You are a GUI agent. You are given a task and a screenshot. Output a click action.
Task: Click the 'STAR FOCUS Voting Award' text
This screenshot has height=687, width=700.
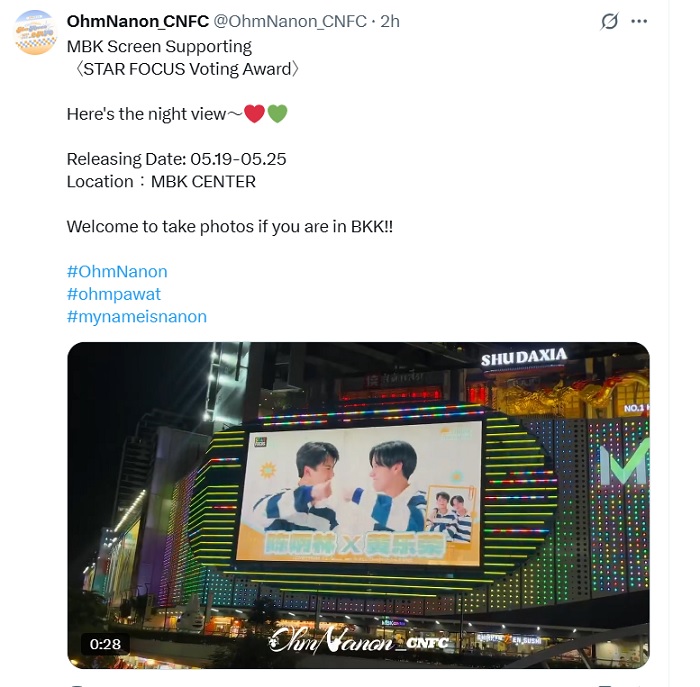point(187,69)
